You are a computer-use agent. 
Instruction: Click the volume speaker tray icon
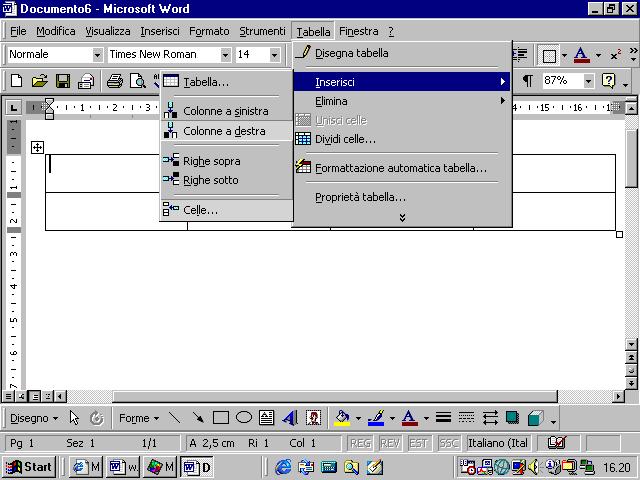(x=533, y=466)
